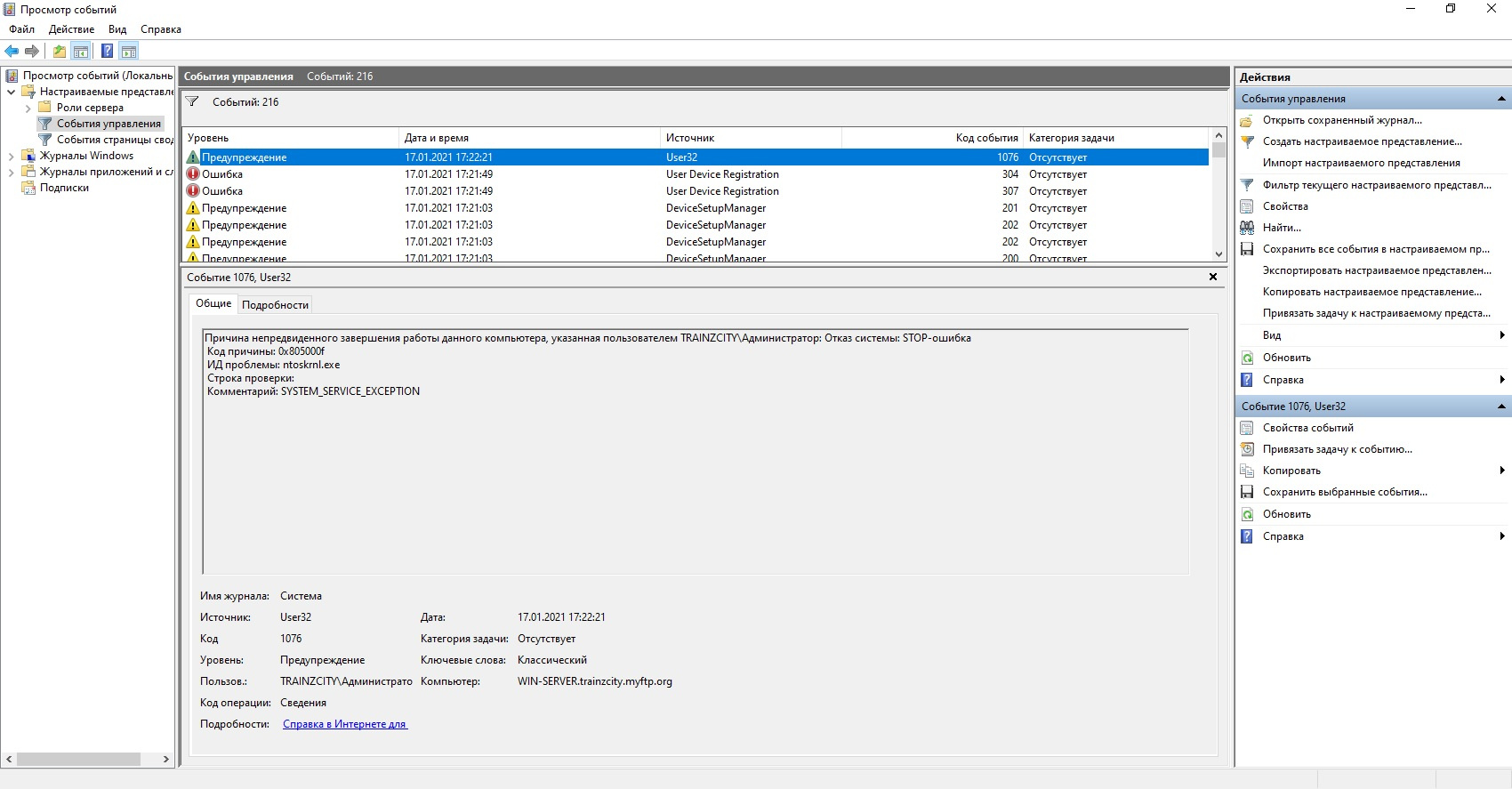Expand the Роли сервера tree node
This screenshot has width=1512, height=789.
pos(28,108)
